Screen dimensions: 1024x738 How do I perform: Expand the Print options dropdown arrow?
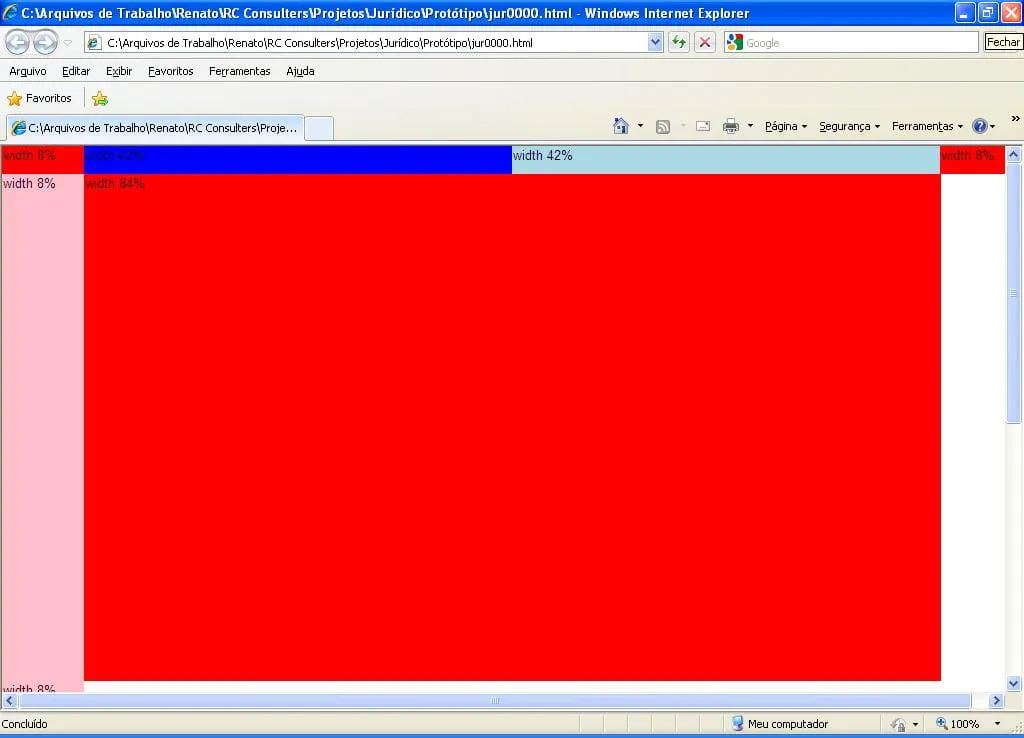coord(750,126)
